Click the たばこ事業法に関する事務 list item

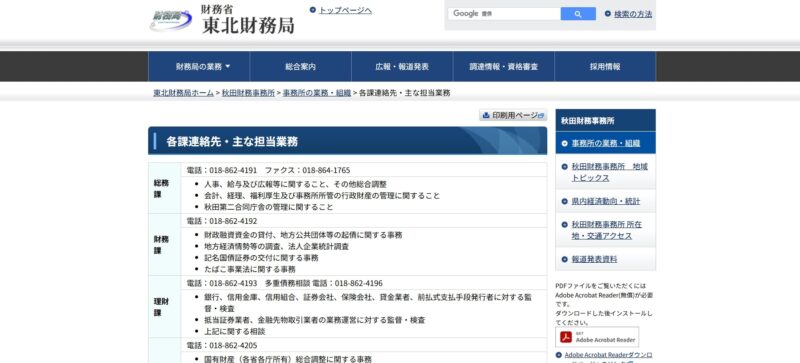click(250, 269)
